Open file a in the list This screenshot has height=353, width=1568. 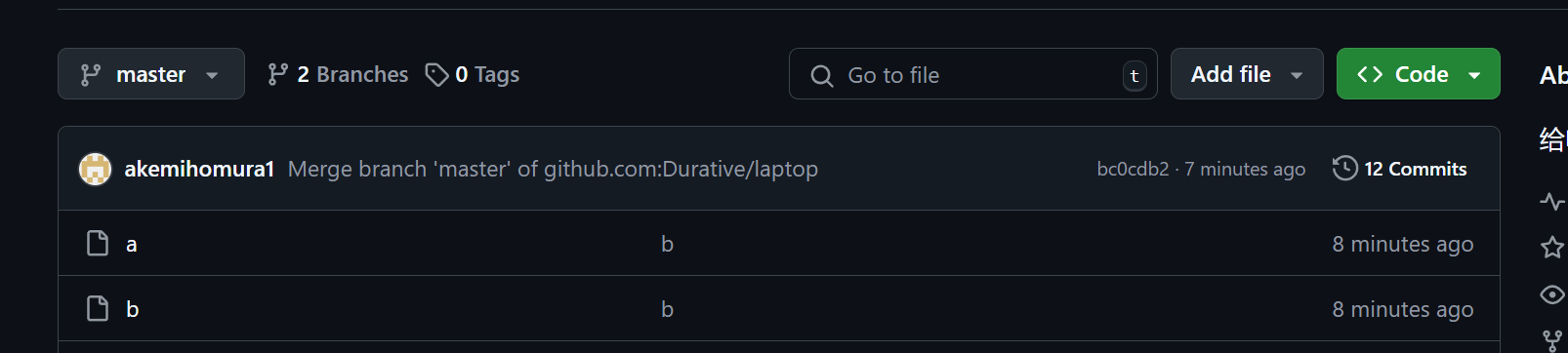pyautogui.click(x=131, y=244)
